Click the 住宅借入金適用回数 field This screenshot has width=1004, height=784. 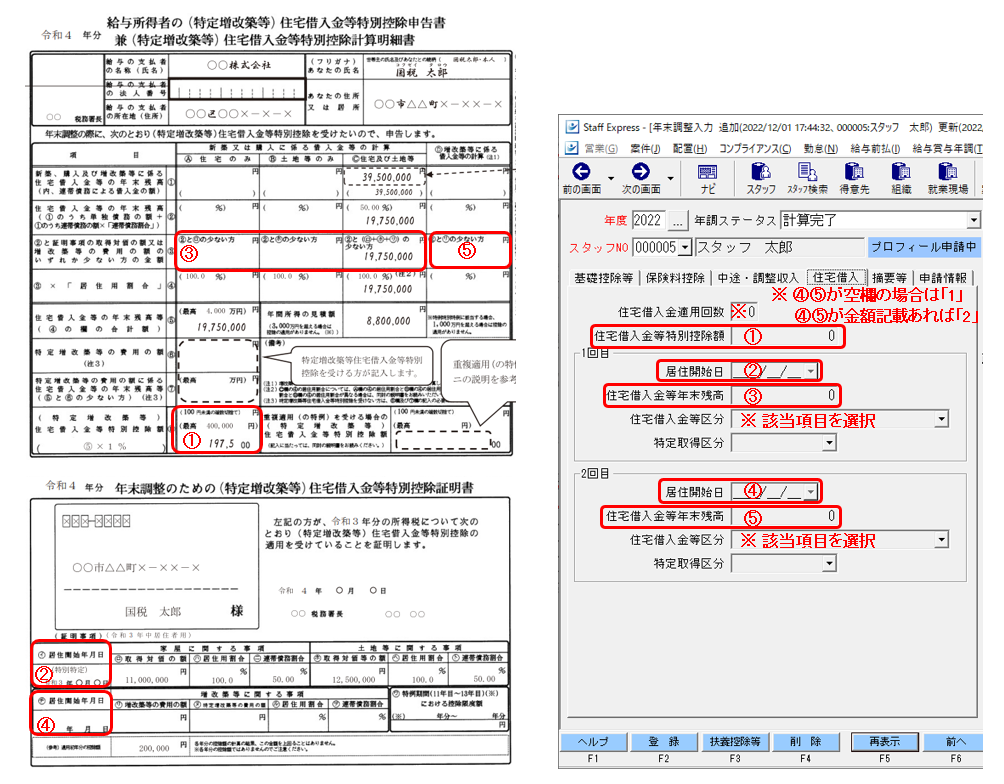[745, 312]
